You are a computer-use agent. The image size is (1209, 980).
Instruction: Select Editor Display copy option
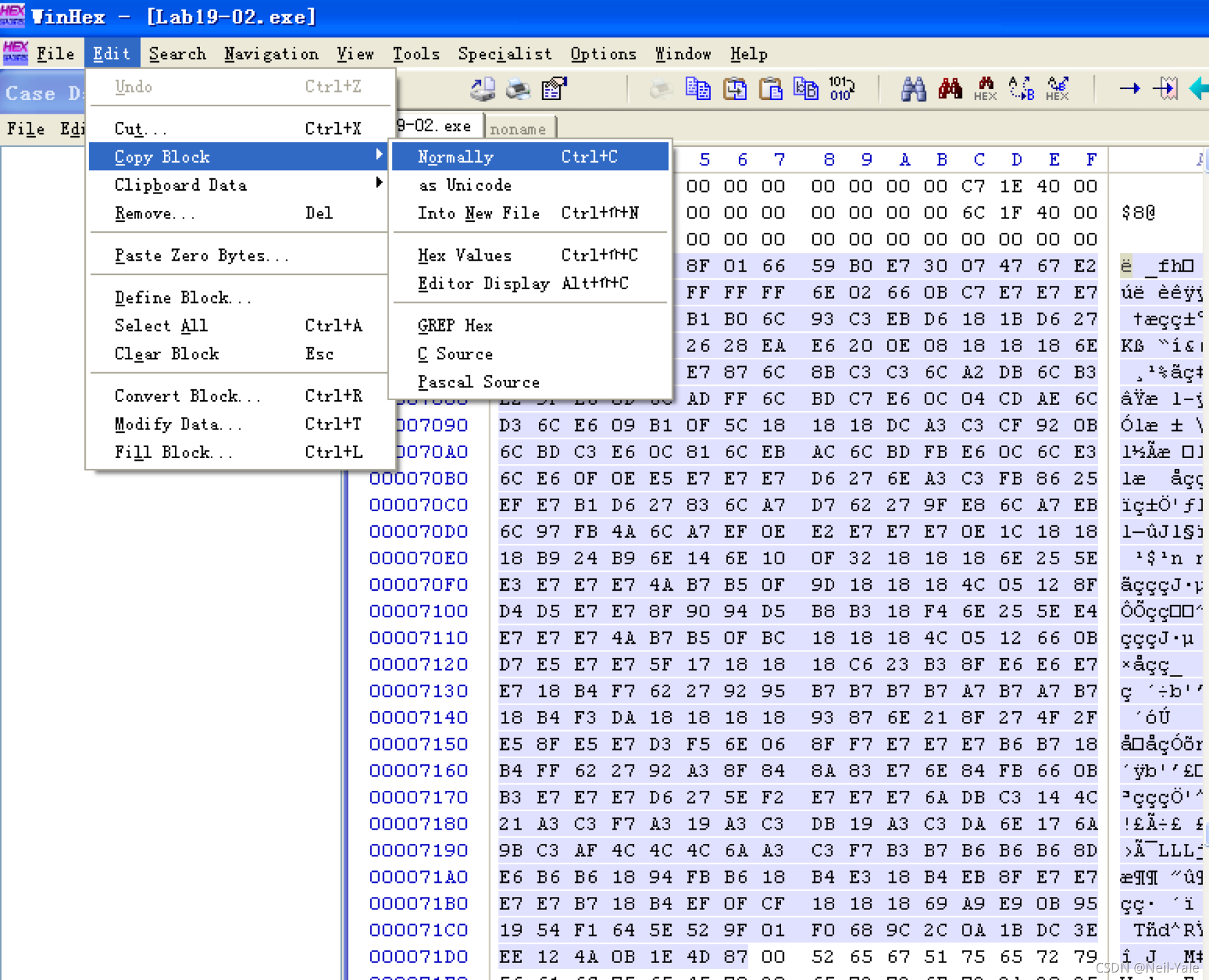point(531,284)
